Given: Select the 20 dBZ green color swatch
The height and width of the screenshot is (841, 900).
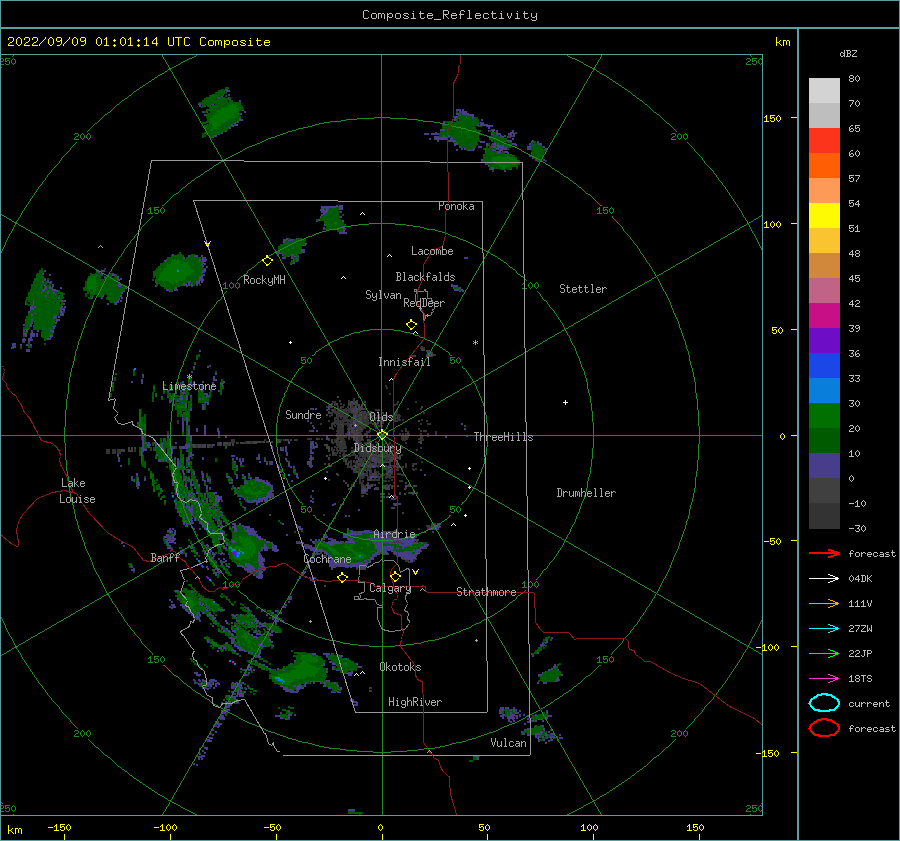Looking at the screenshot, I should tap(824, 416).
